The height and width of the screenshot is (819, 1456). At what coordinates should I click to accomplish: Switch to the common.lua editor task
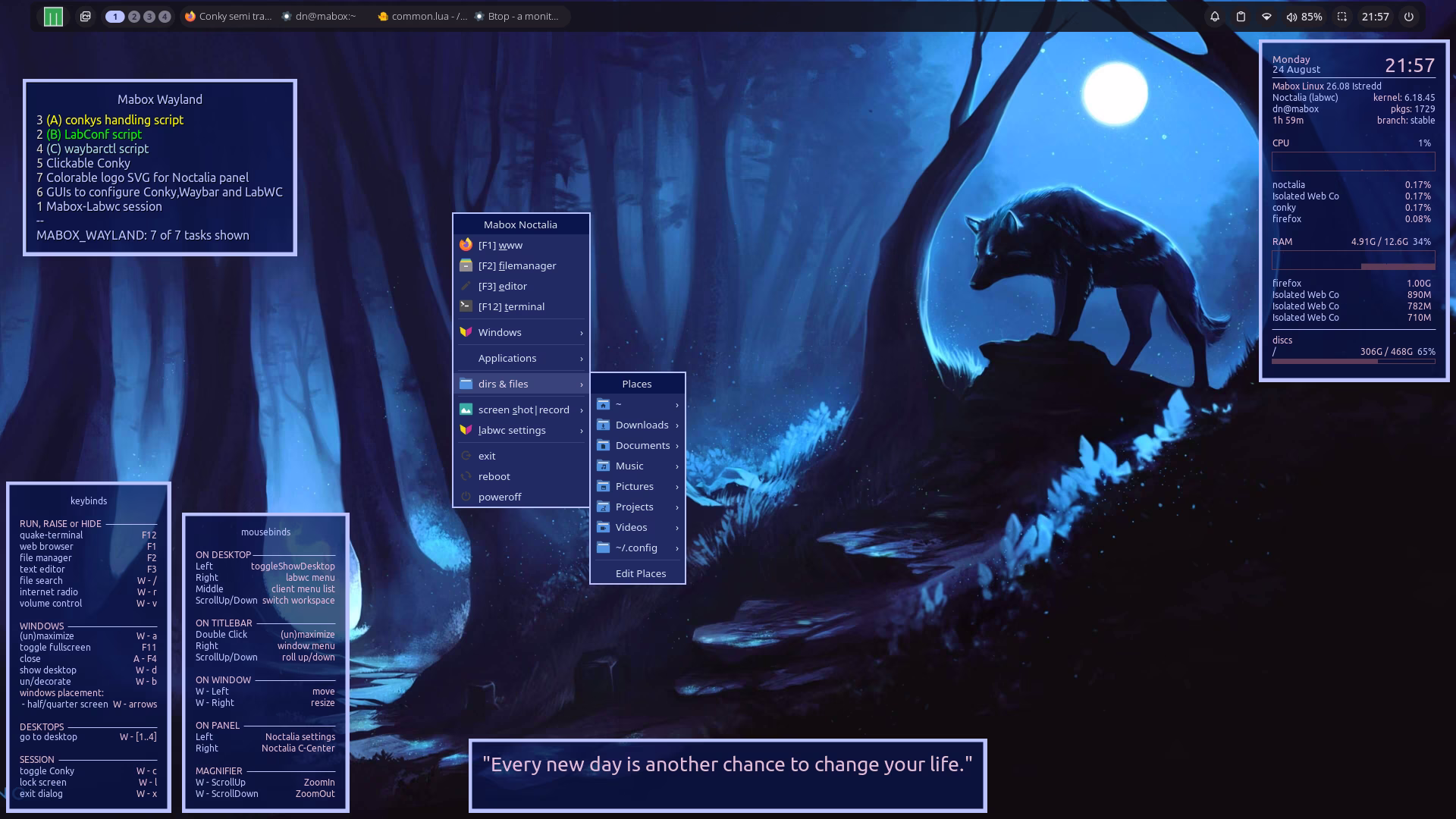[x=422, y=17]
